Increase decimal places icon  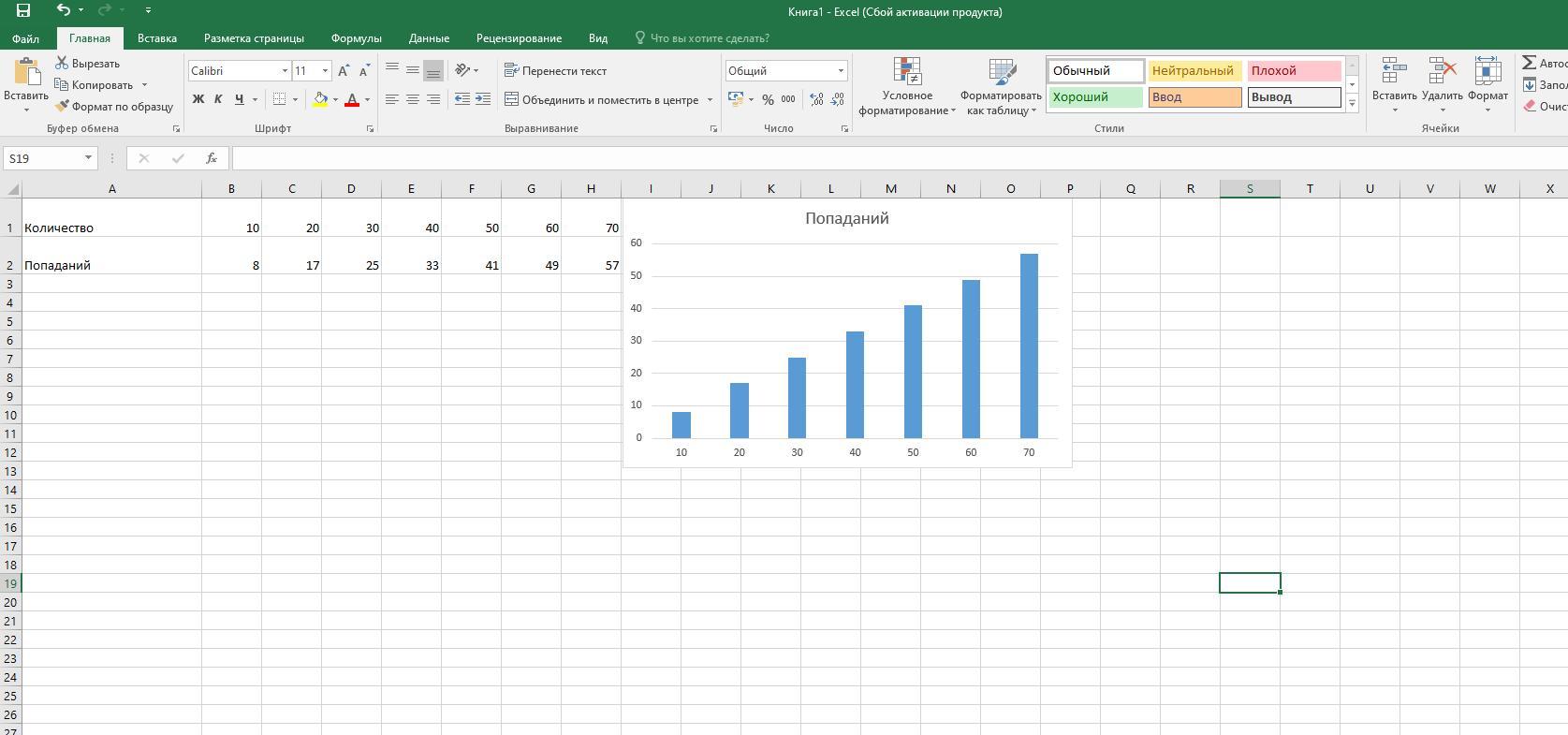pos(816,99)
